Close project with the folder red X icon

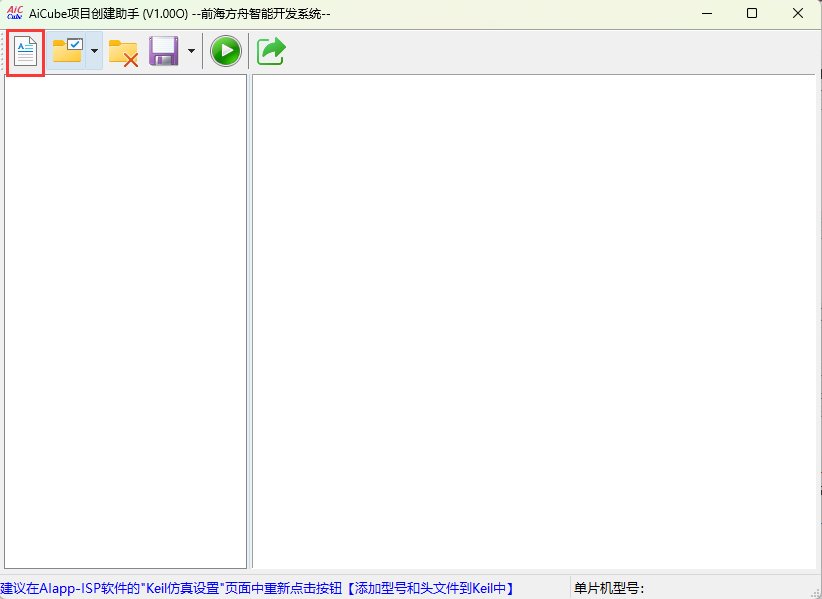click(123, 53)
